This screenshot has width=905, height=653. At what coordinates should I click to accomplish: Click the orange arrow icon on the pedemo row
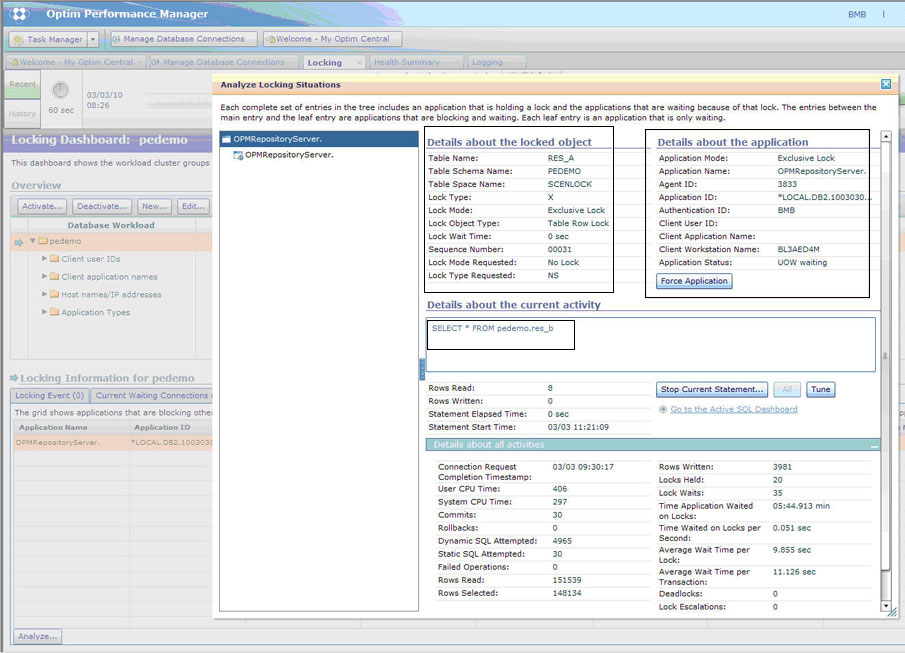(x=18, y=242)
